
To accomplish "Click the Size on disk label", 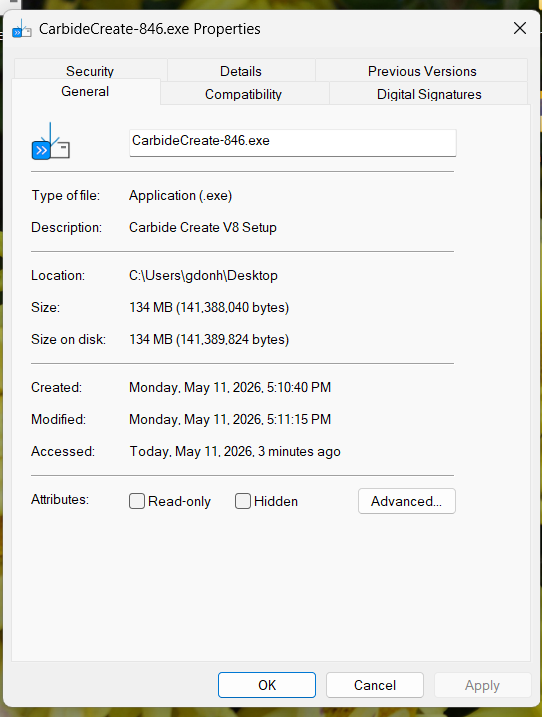I will pyautogui.click(x=69, y=339).
